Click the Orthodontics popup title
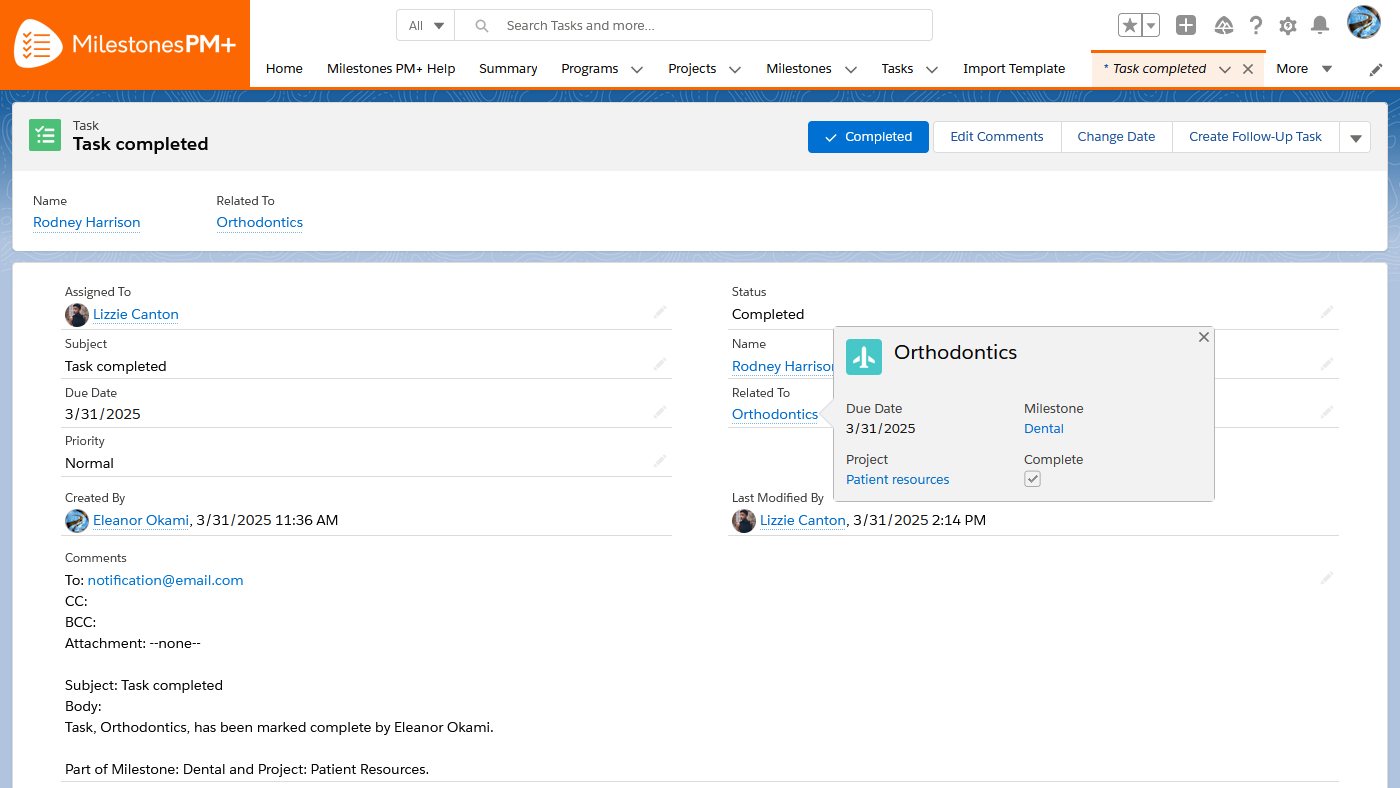This screenshot has width=1400, height=788. [955, 353]
